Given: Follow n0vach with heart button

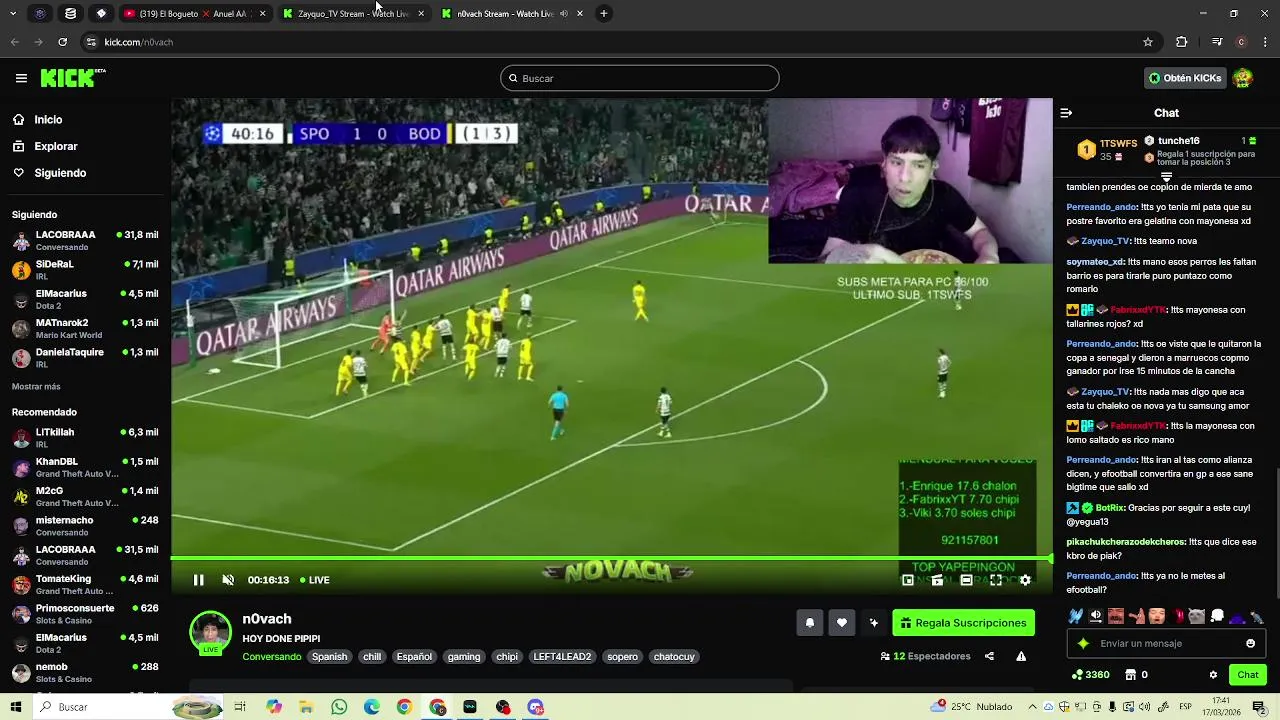Looking at the screenshot, I should pyautogui.click(x=842, y=623).
